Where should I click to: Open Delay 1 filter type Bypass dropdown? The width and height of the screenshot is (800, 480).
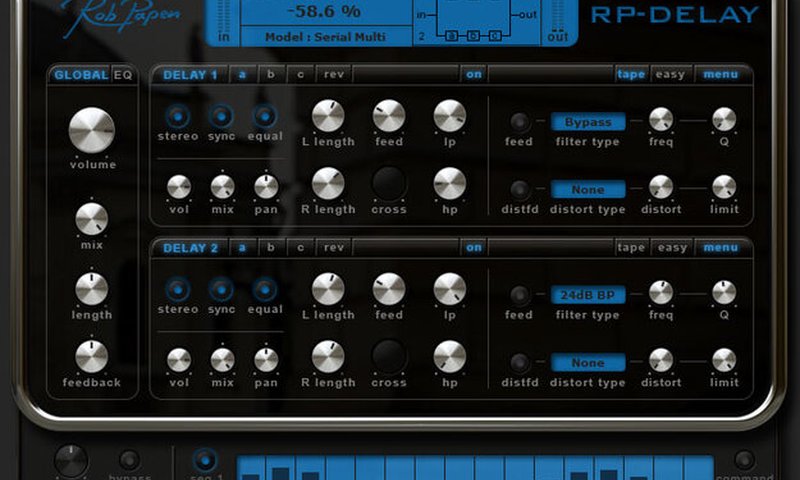(x=588, y=122)
